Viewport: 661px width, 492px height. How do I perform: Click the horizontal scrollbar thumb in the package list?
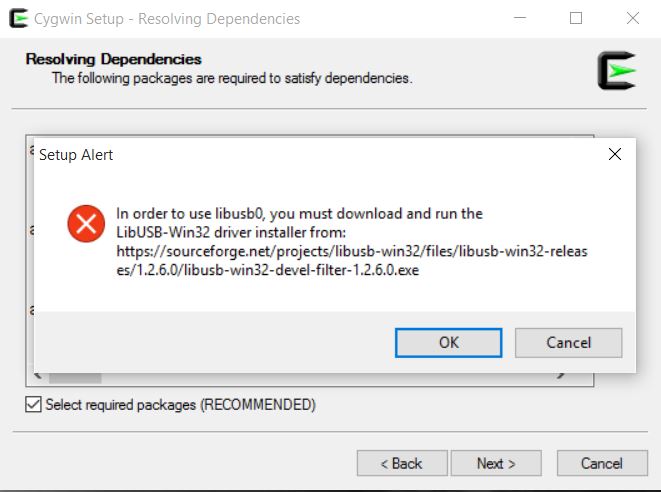tap(75, 378)
